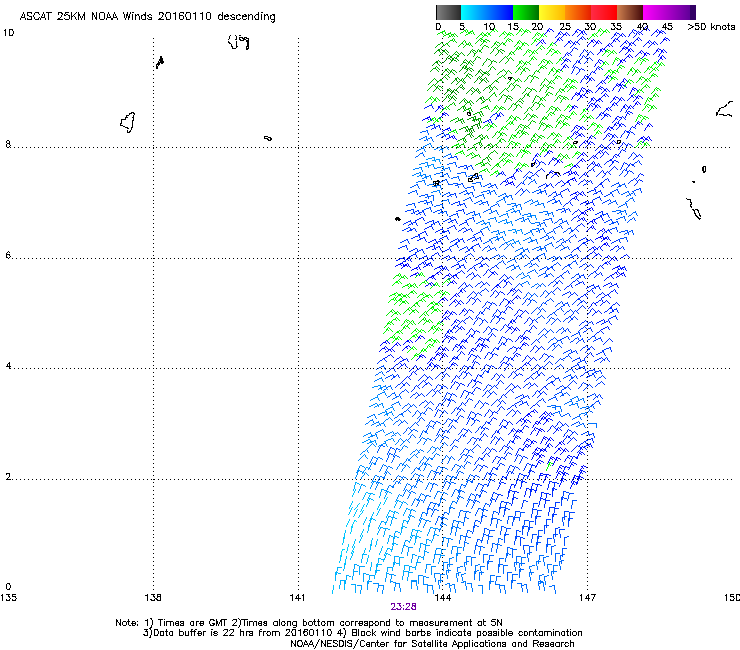Click the latitude label '10'
The width and height of the screenshot is (740, 650).
coord(8,33)
